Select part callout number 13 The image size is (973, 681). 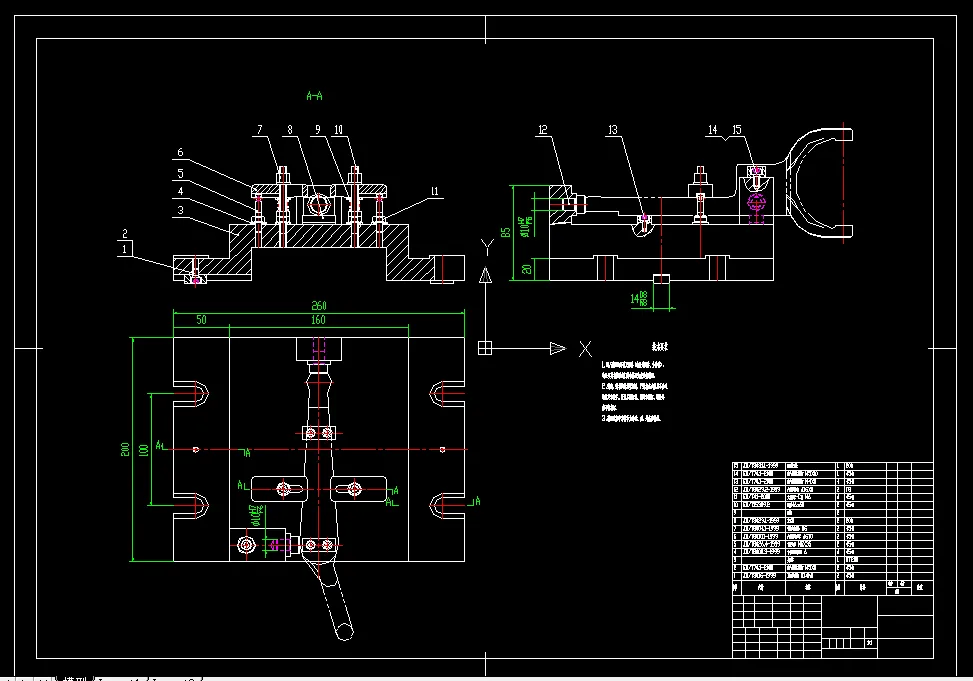click(612, 130)
